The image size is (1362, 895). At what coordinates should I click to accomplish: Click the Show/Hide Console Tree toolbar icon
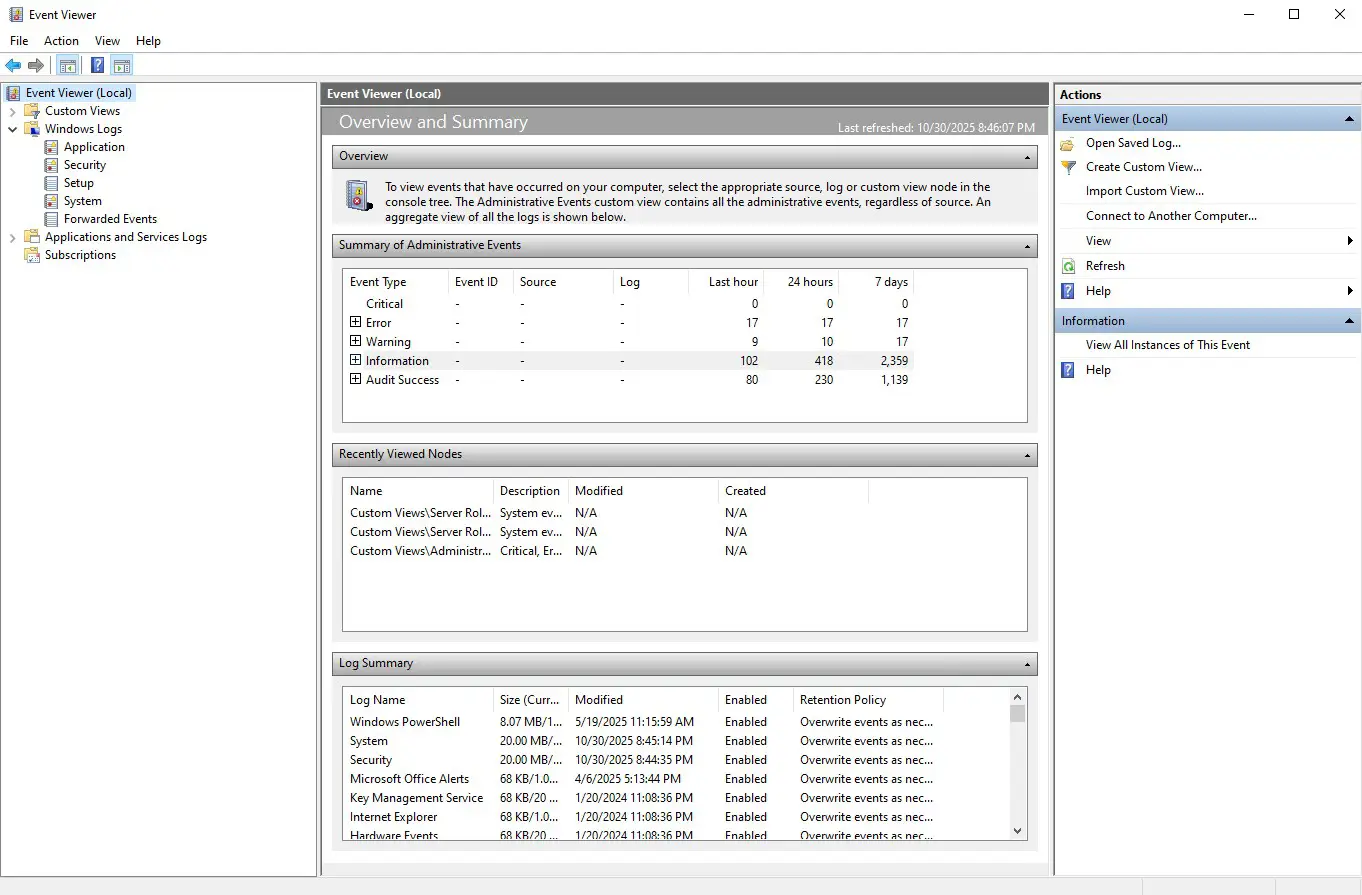pos(68,66)
